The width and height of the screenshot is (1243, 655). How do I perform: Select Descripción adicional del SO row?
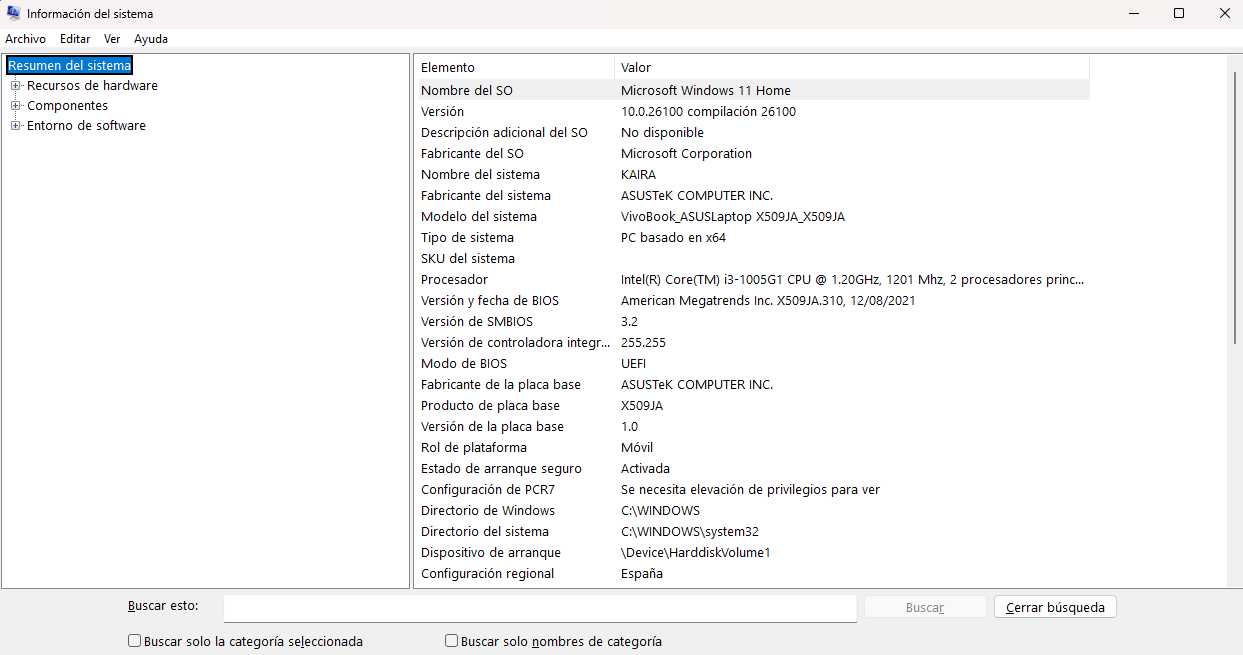pyautogui.click(x=752, y=132)
